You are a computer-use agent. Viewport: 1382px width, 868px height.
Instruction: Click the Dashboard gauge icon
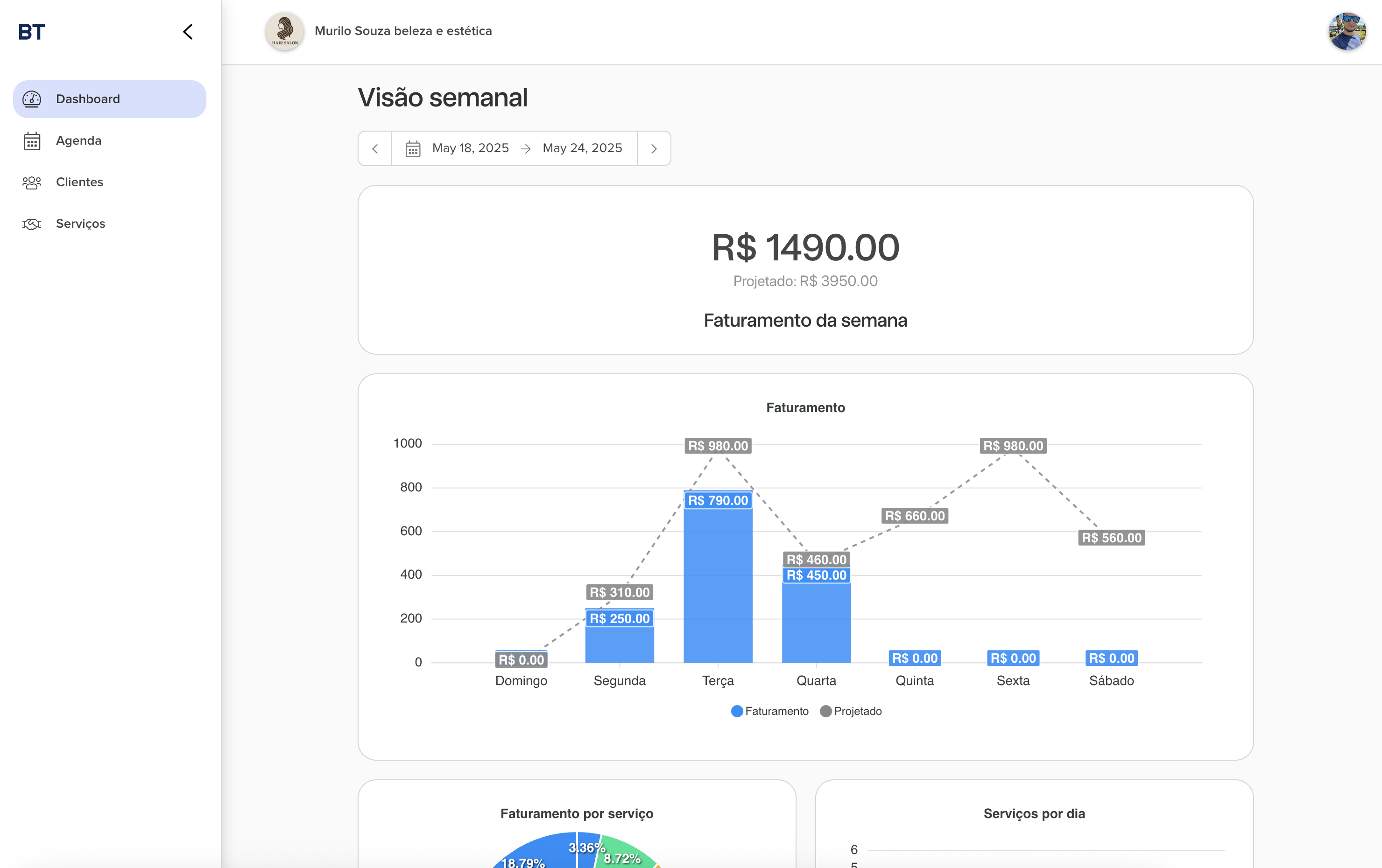click(32, 99)
